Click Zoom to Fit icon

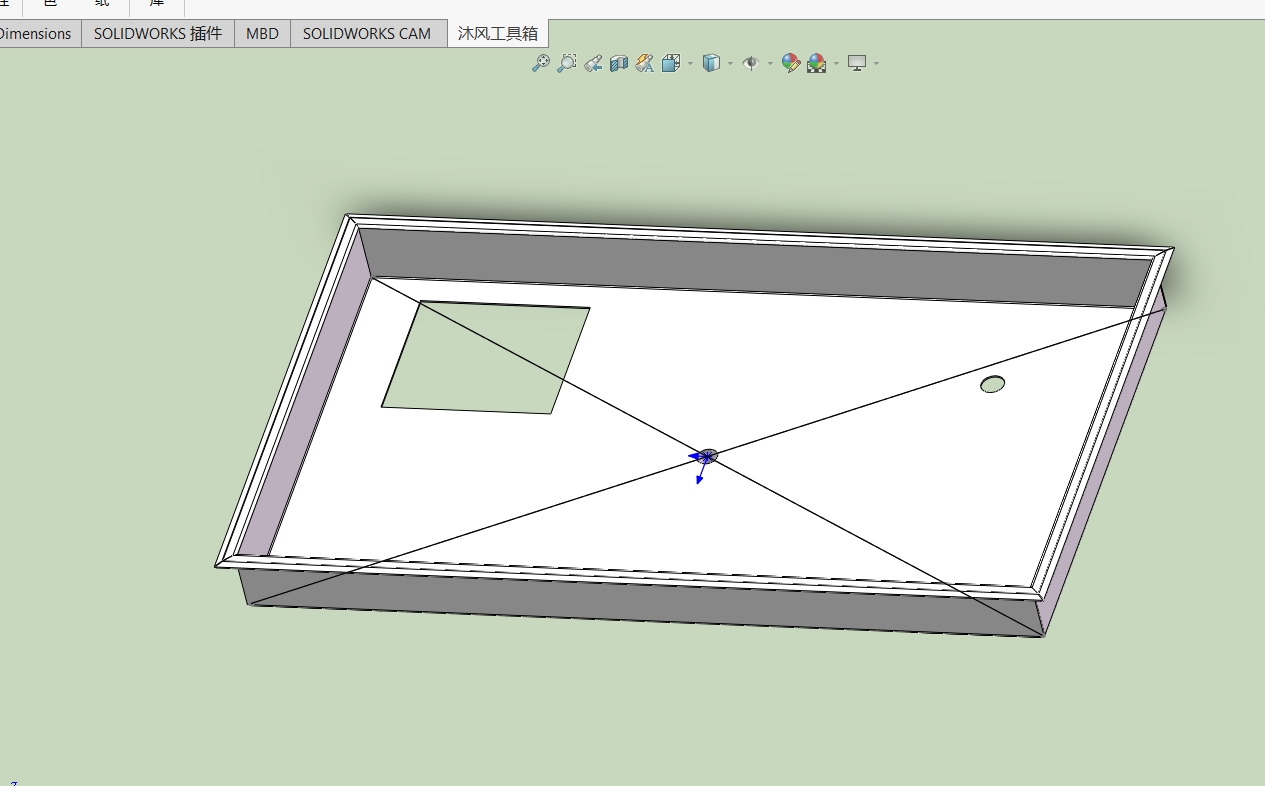(x=540, y=63)
